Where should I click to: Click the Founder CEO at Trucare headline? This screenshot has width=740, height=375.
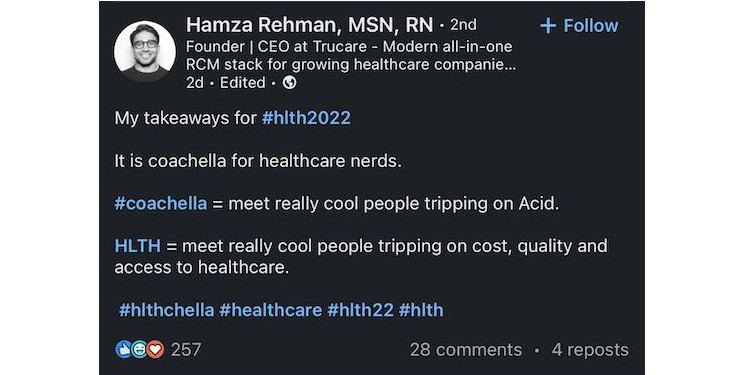point(351,55)
